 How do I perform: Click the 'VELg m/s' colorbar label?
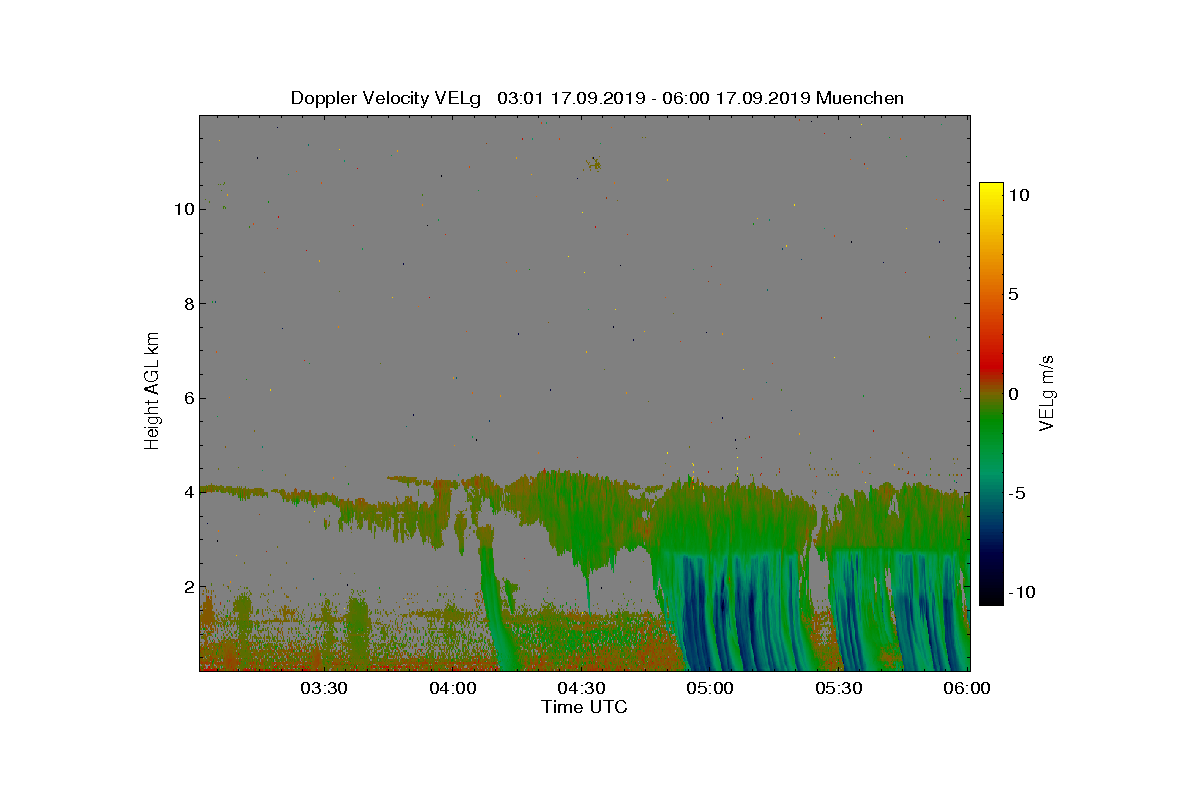(1046, 391)
